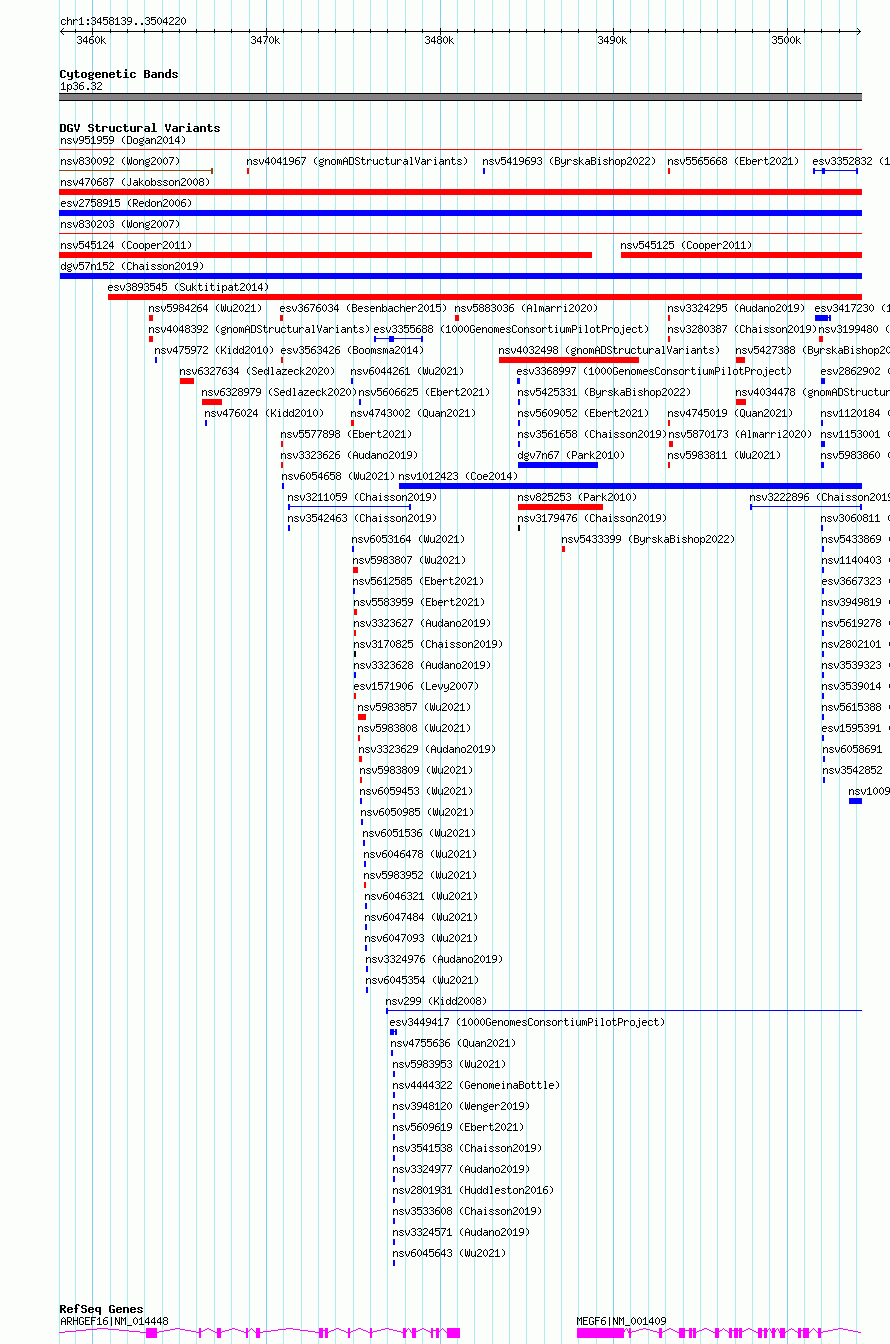Image resolution: width=890 pixels, height=1344 pixels.
Task: Click the nsv545125 (Cooper2011) label
Action: 686,245
